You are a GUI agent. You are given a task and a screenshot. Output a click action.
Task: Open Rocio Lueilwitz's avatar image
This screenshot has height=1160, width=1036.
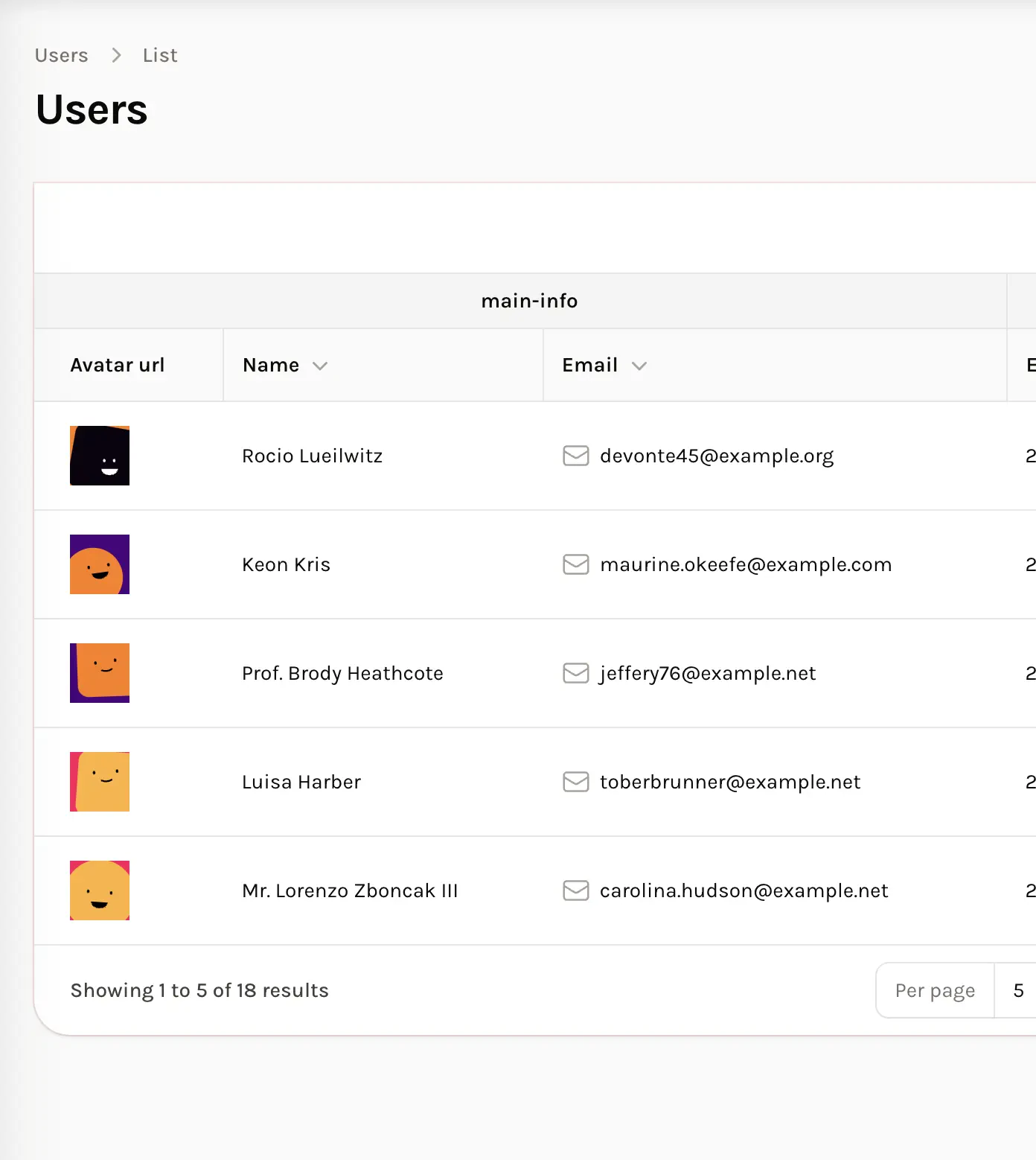coord(100,456)
